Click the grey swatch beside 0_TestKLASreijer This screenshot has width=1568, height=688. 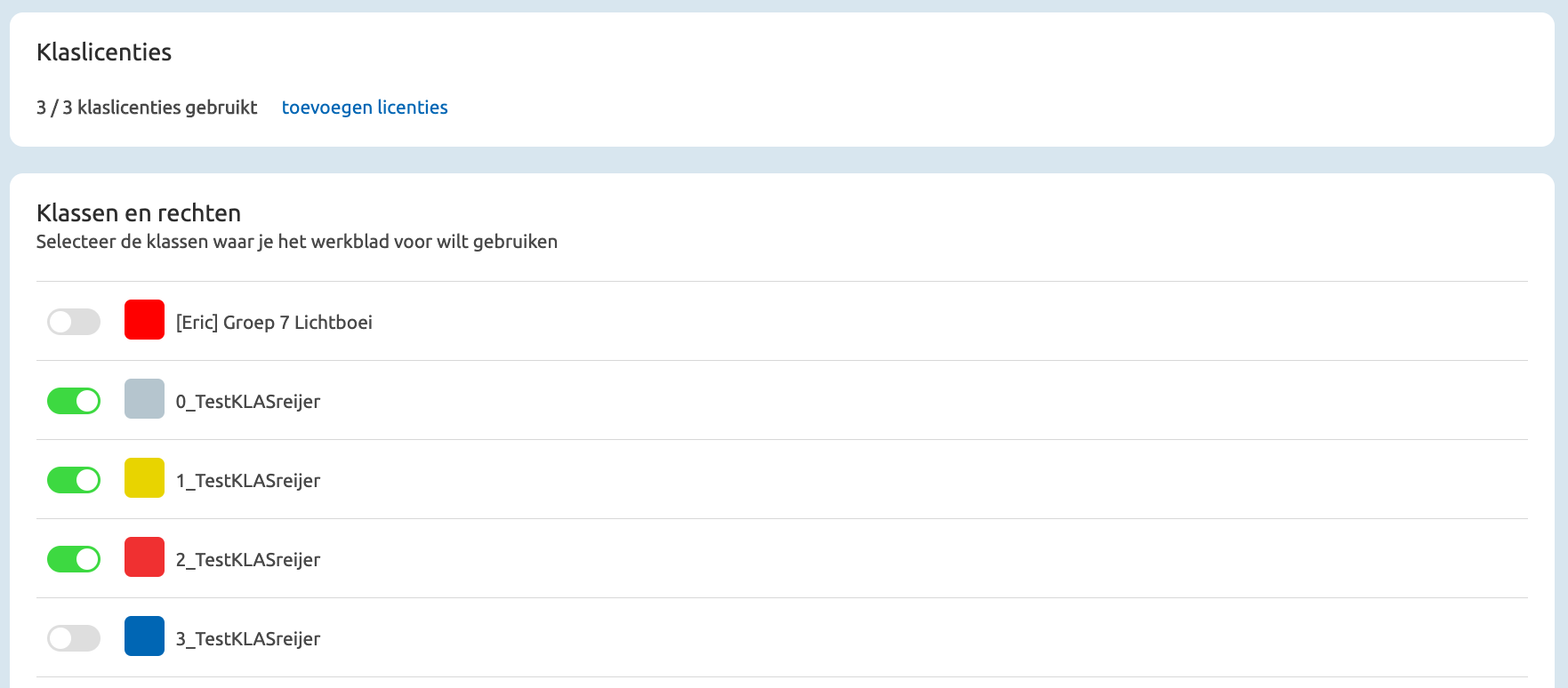144,399
